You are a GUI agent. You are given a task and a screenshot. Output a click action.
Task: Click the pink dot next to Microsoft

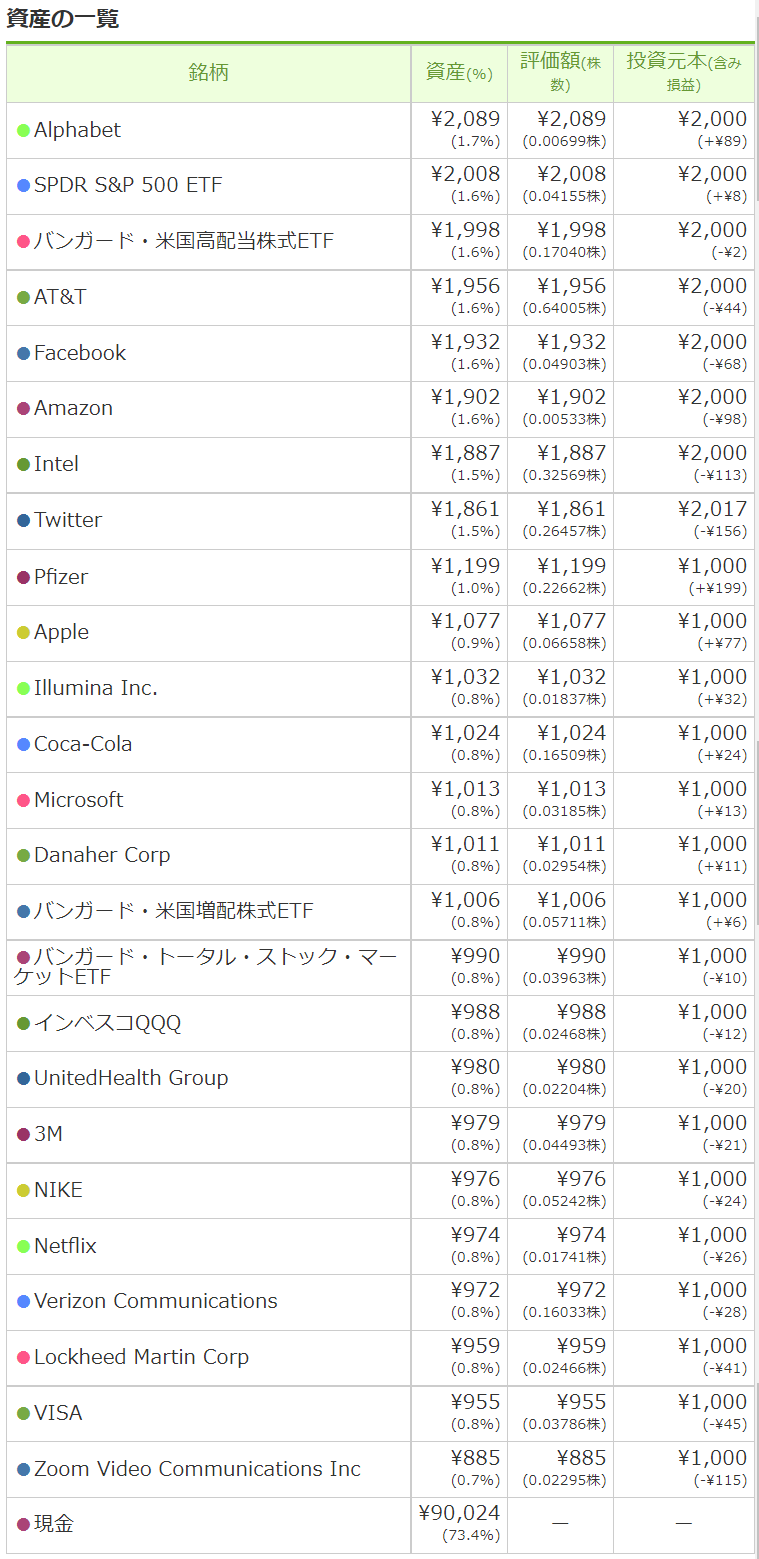click(24, 801)
